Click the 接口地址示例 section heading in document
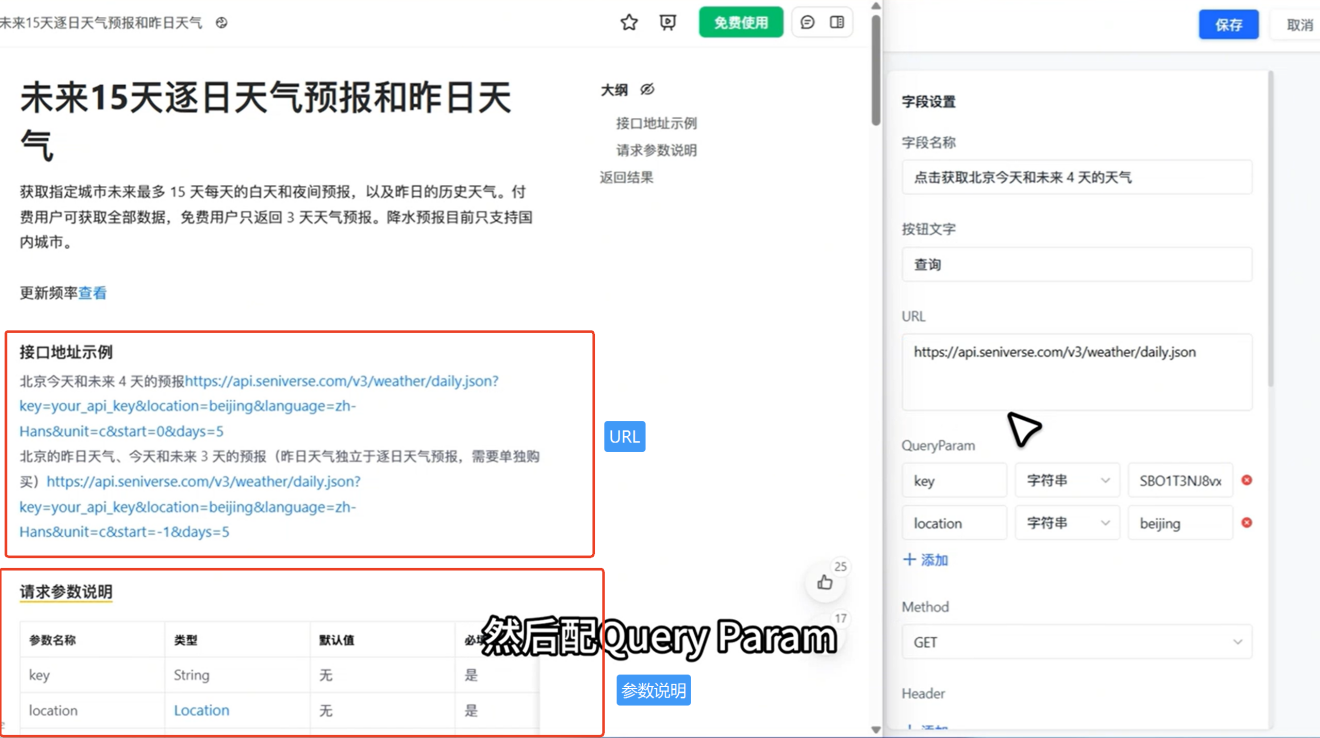Screen dimensions: 1320x738 pyautogui.click(x=66, y=352)
